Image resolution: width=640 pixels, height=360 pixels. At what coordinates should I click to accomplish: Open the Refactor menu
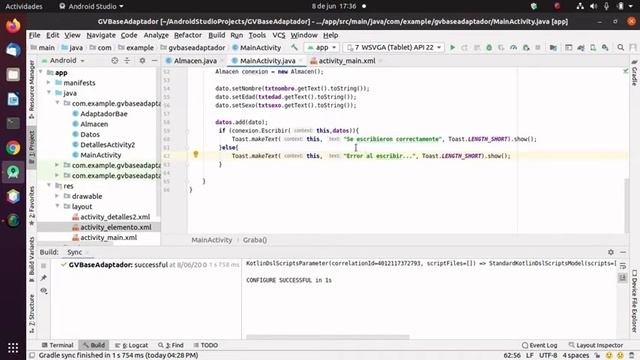188,35
